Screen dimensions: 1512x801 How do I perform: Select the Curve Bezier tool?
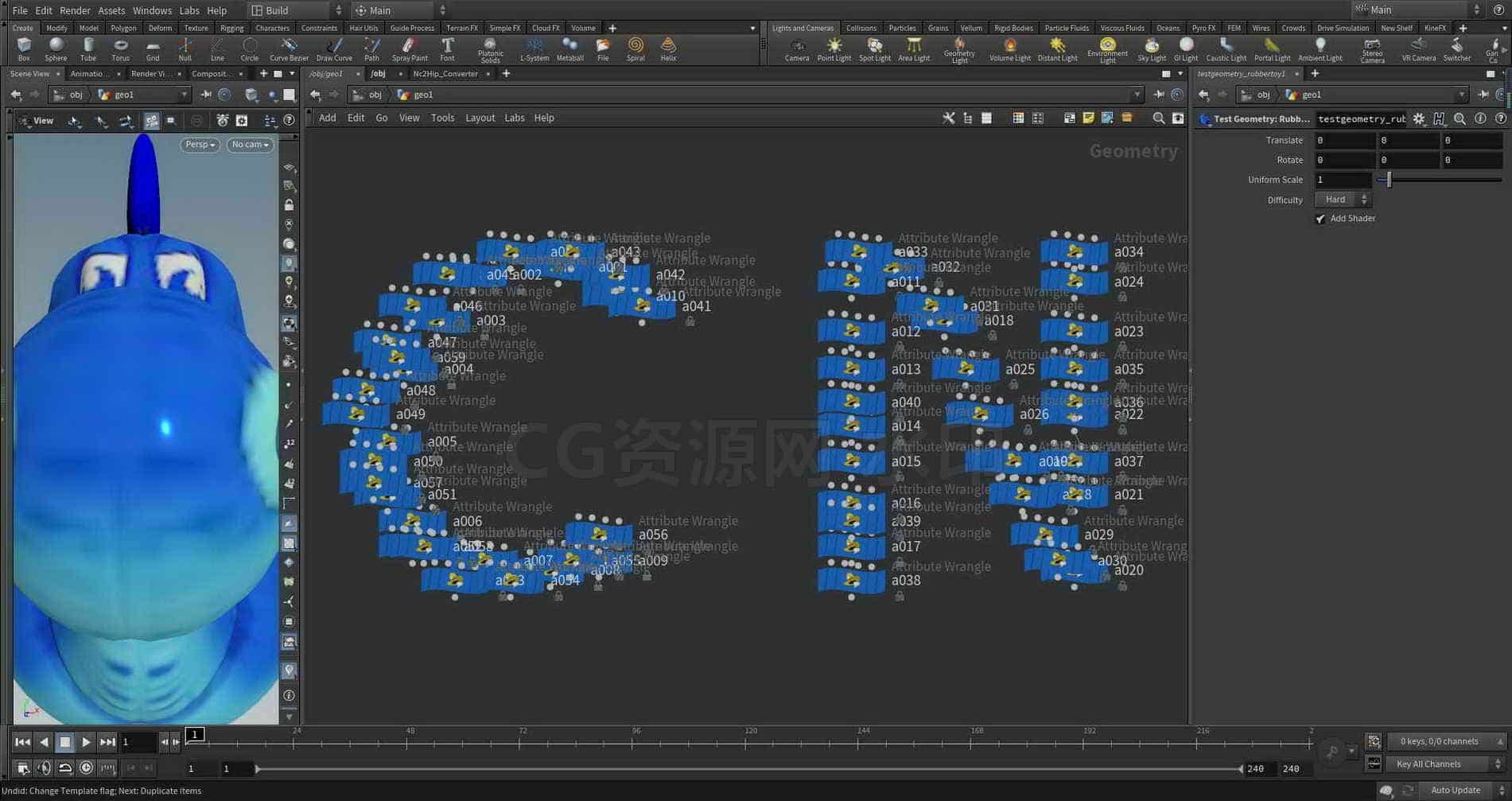coord(289,49)
